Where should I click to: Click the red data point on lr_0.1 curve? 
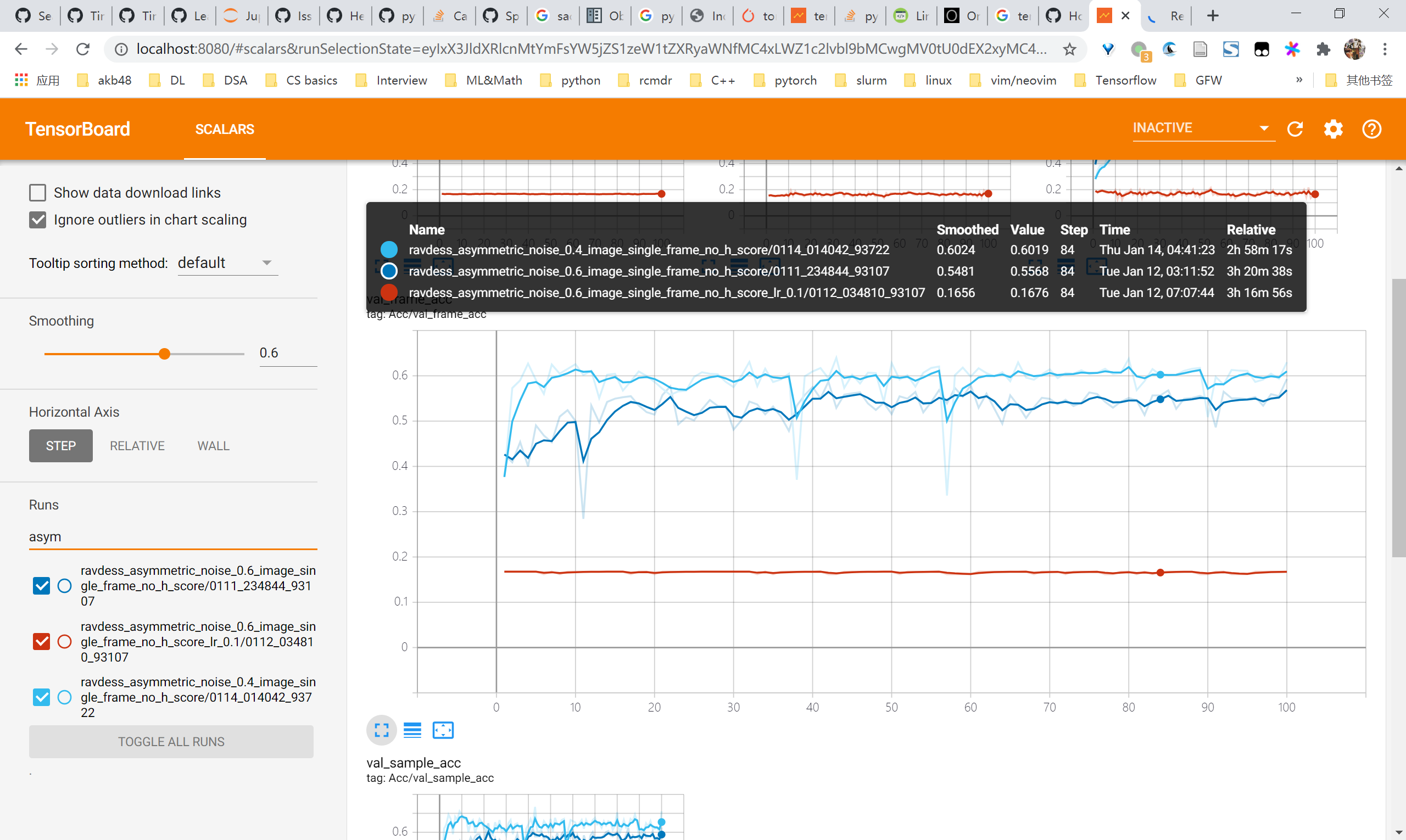coord(1160,573)
